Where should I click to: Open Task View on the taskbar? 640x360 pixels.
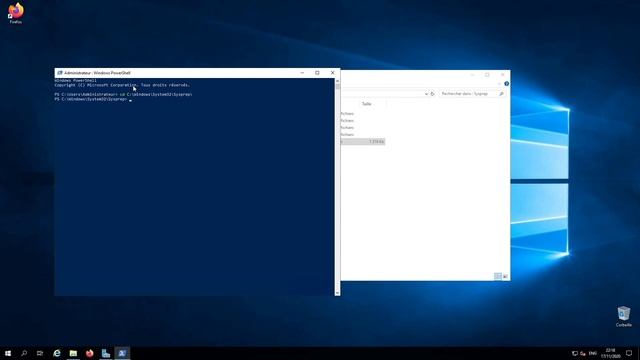coord(40,353)
